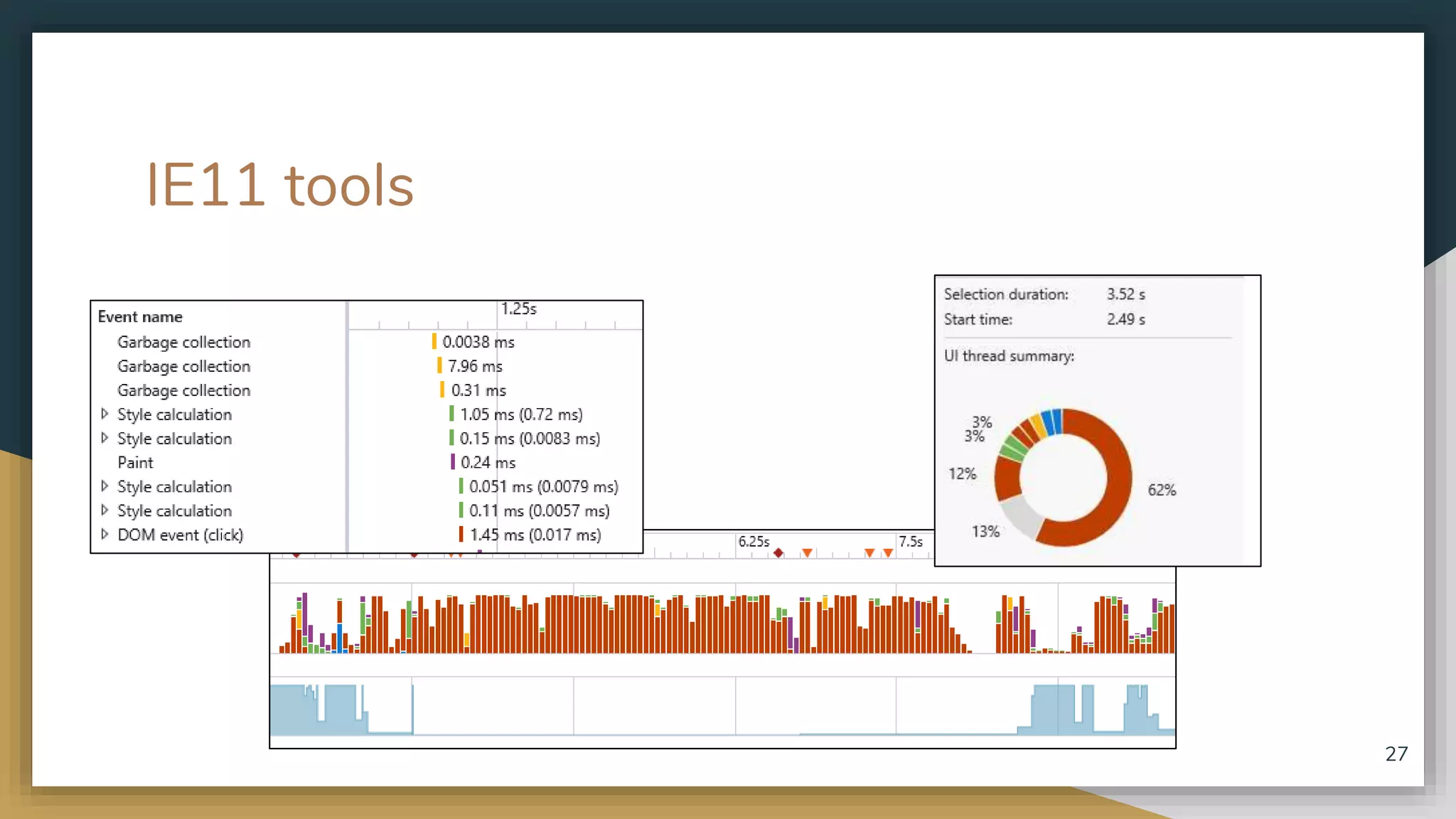
Task: Click the 1.45 ms (0.017 ms) duration value
Action: point(535,535)
